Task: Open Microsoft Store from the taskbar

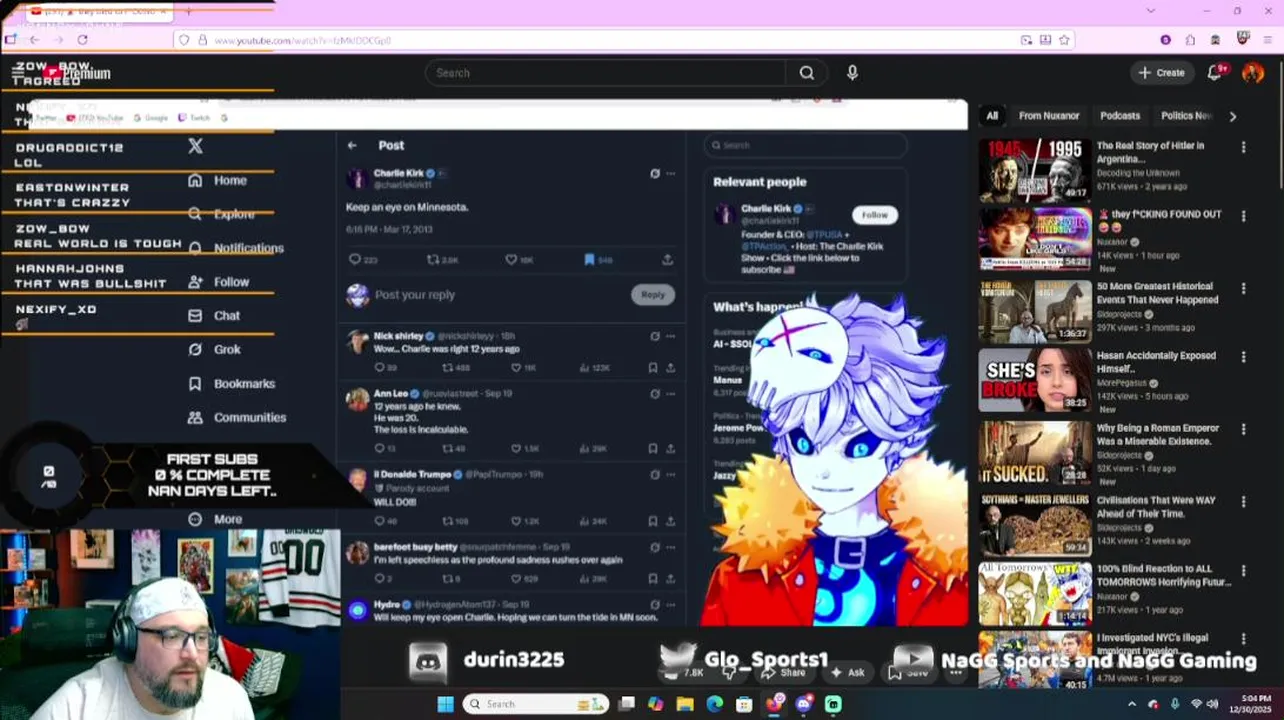Action: click(744, 704)
